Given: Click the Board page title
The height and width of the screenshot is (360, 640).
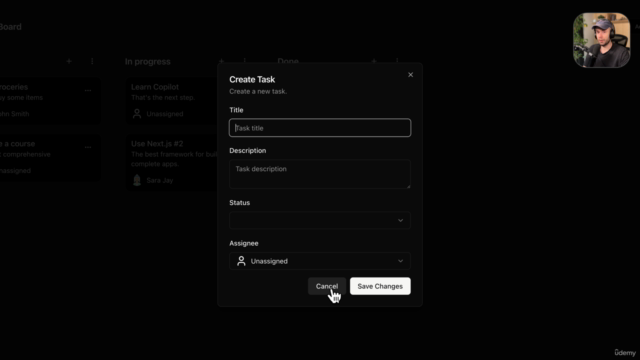Looking at the screenshot, I should coord(10,27).
